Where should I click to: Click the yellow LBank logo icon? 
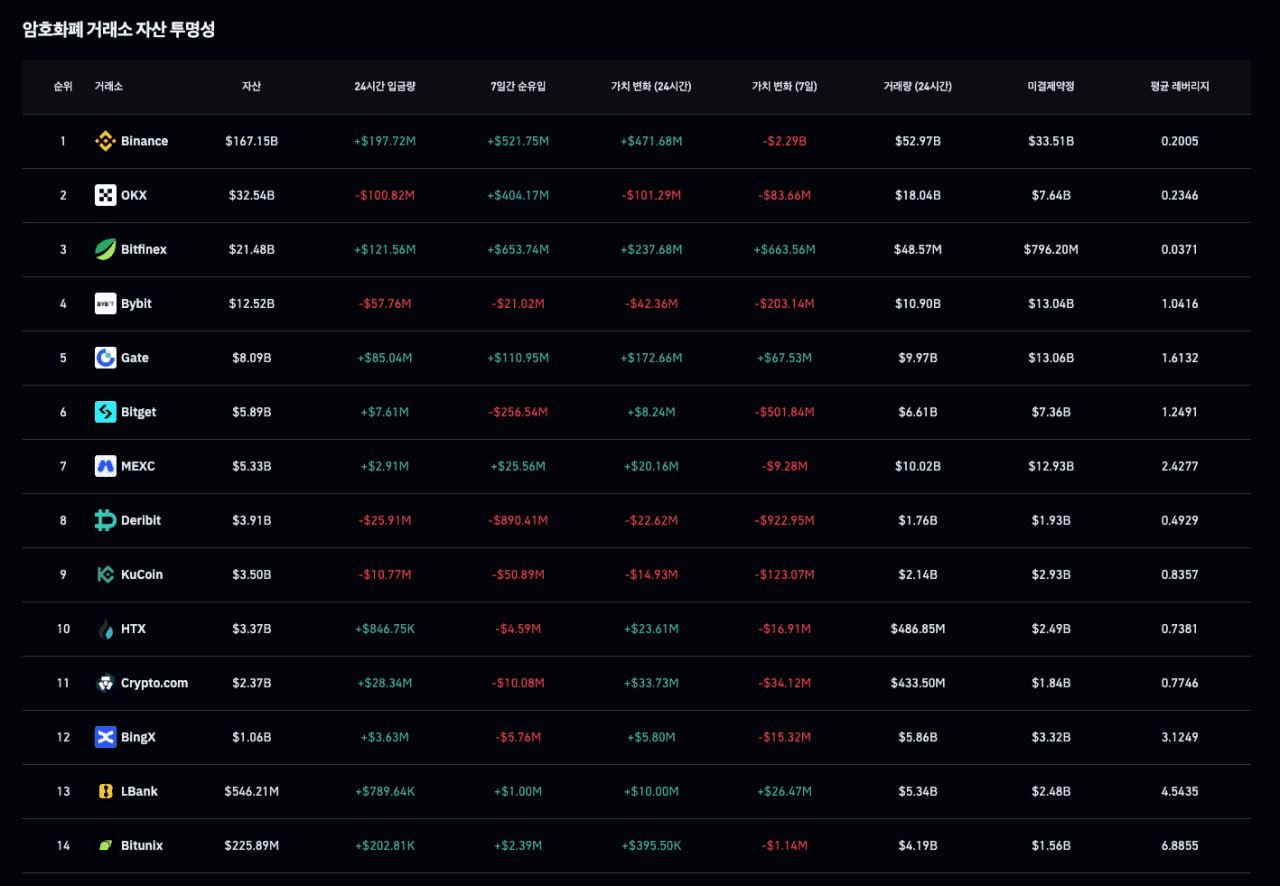point(105,791)
